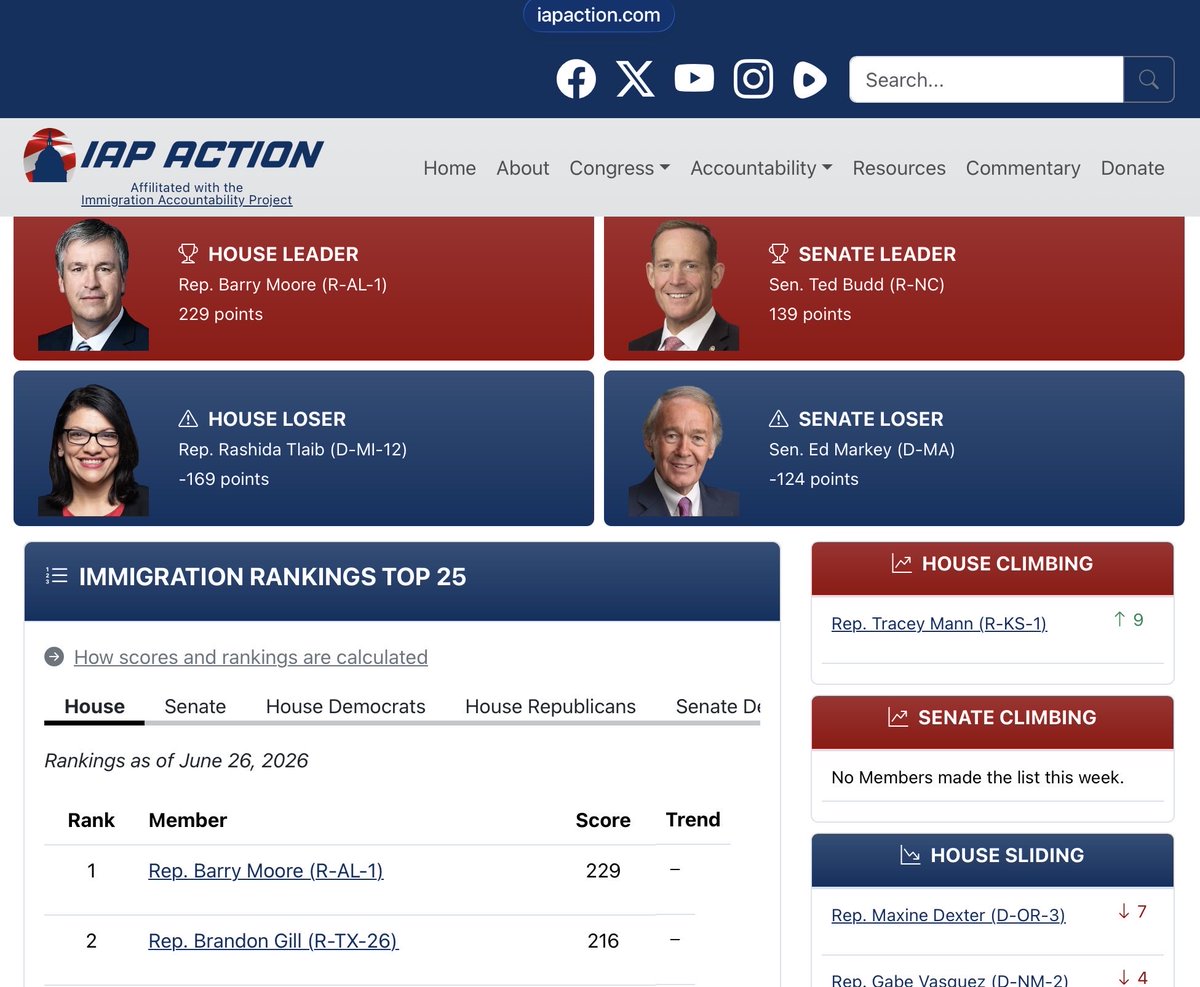Click the Score column header
Screen dimensions: 1200x987
click(x=603, y=820)
